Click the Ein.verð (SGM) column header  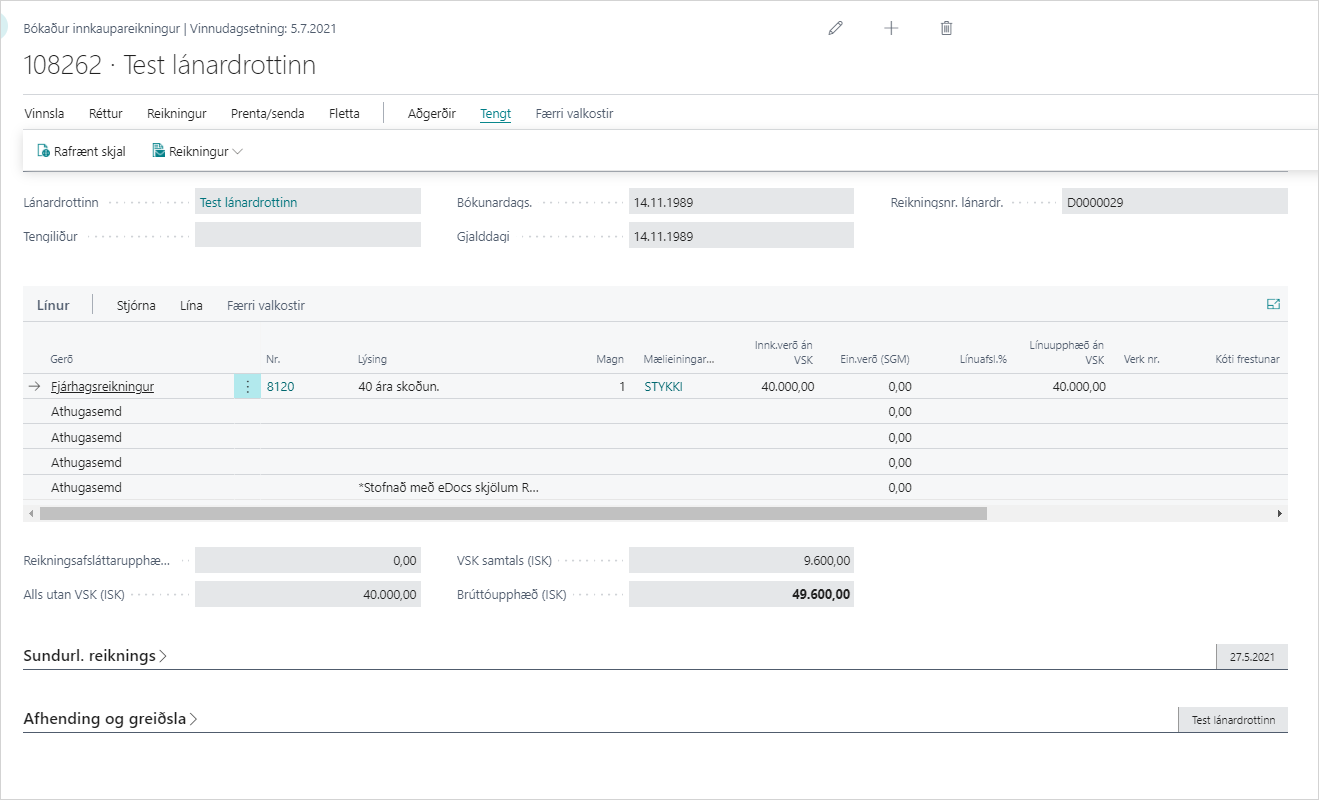click(x=874, y=359)
